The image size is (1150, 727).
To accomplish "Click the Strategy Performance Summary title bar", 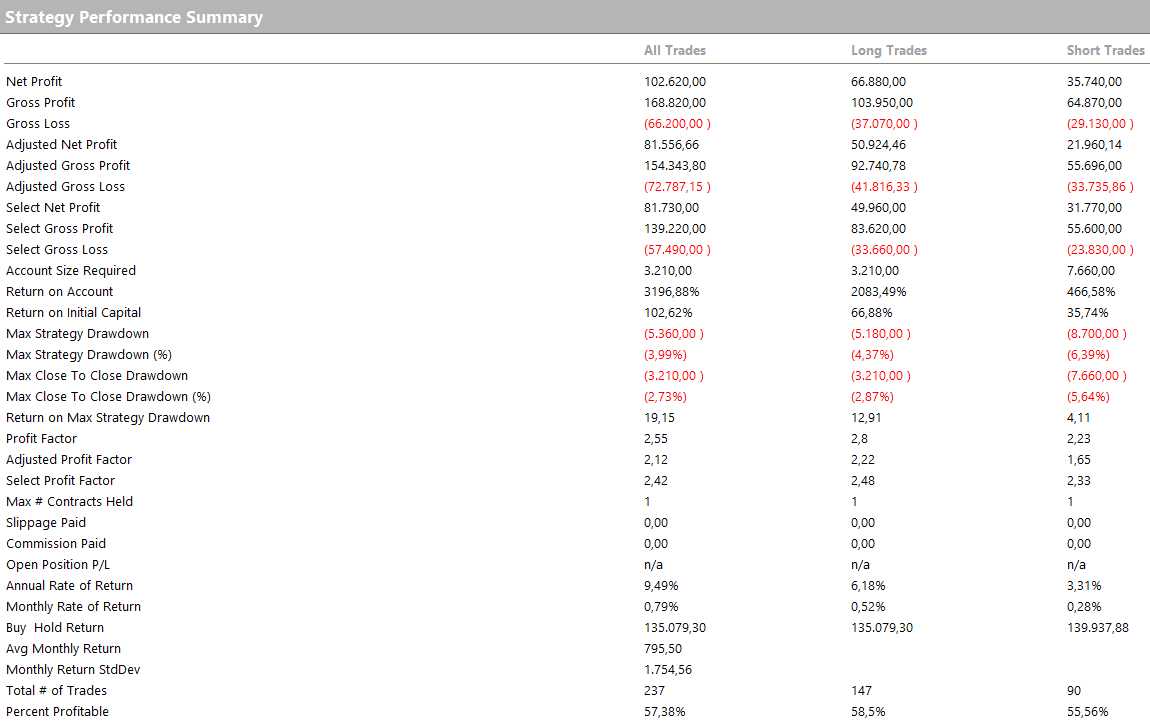I will (135, 17).
